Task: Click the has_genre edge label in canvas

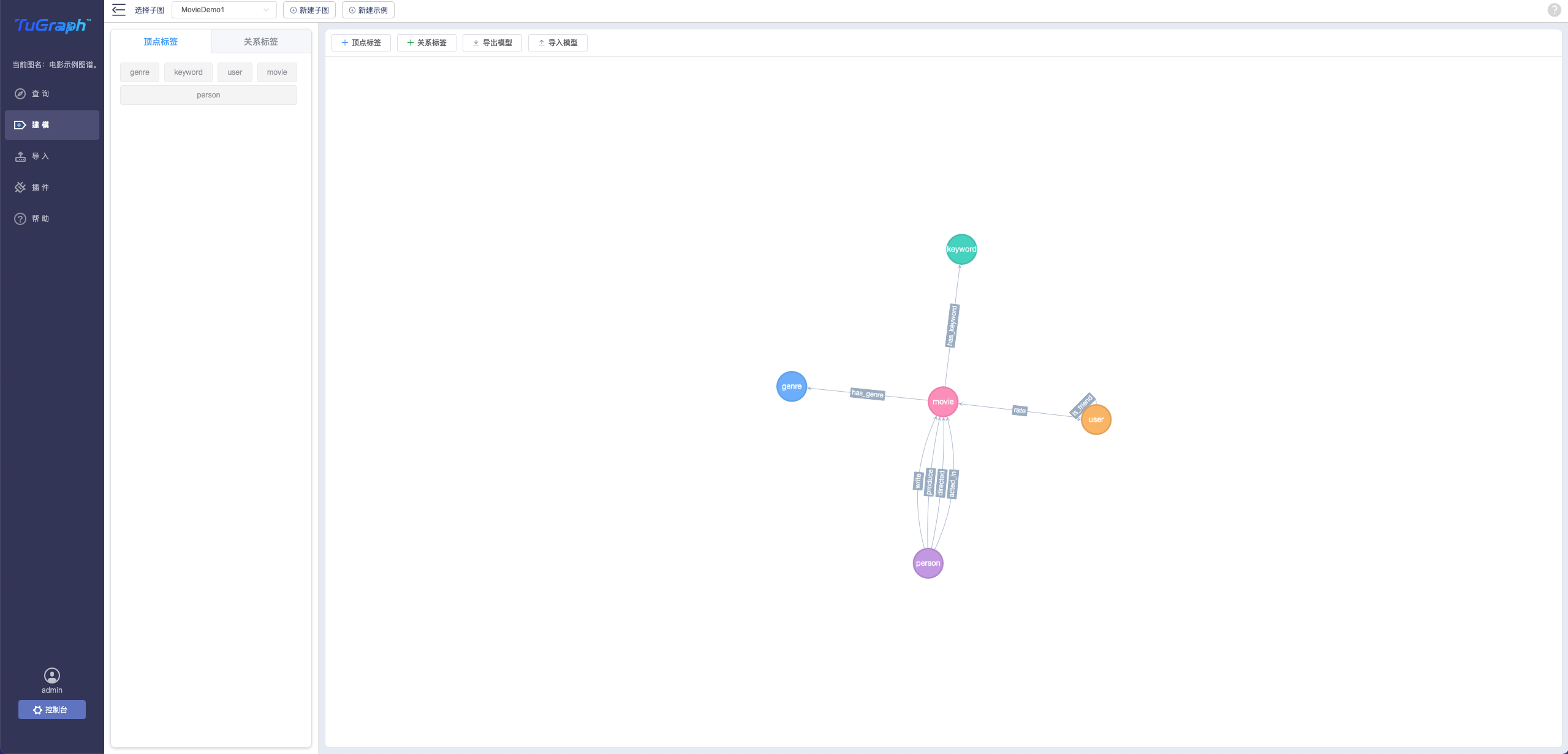Action: tap(867, 394)
